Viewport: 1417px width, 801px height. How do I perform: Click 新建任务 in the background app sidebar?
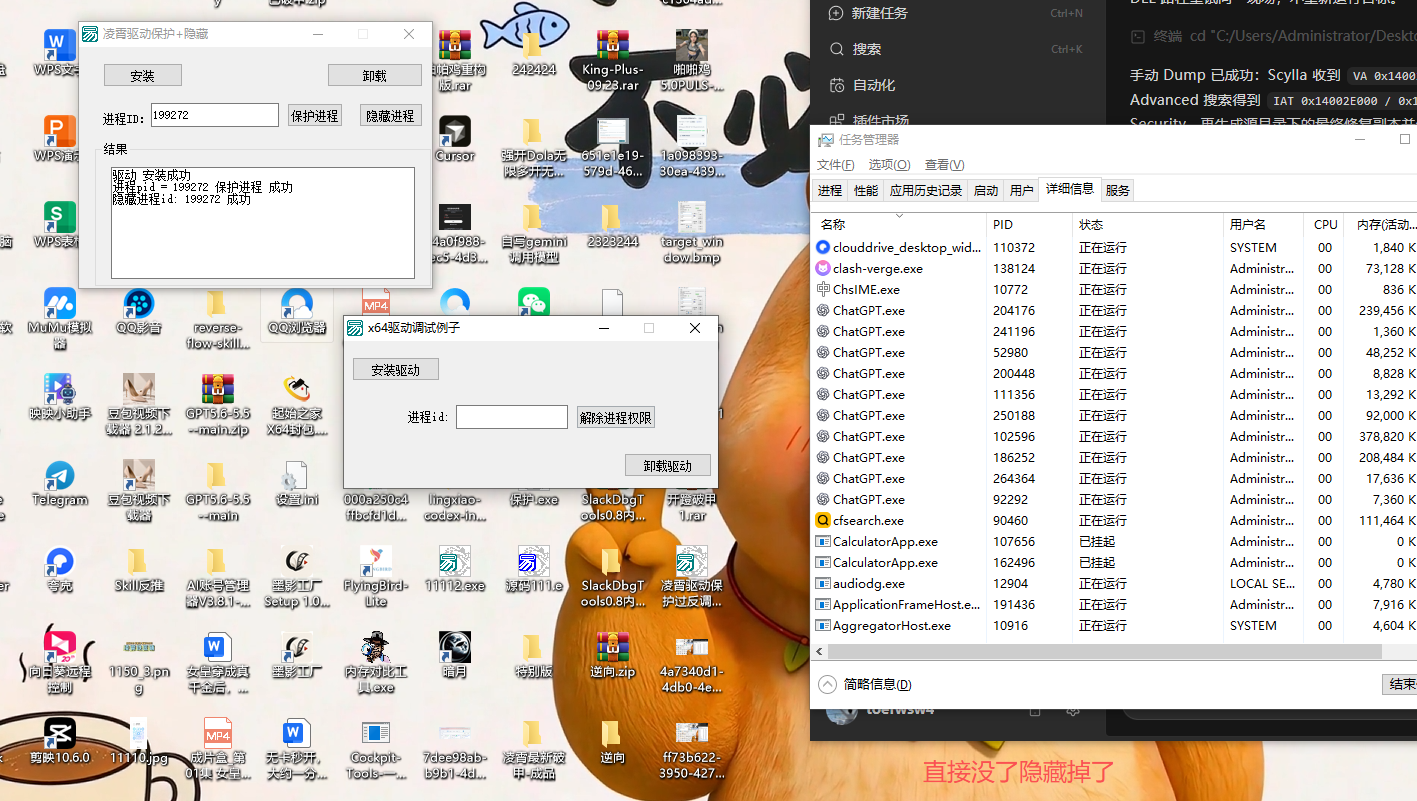click(880, 13)
